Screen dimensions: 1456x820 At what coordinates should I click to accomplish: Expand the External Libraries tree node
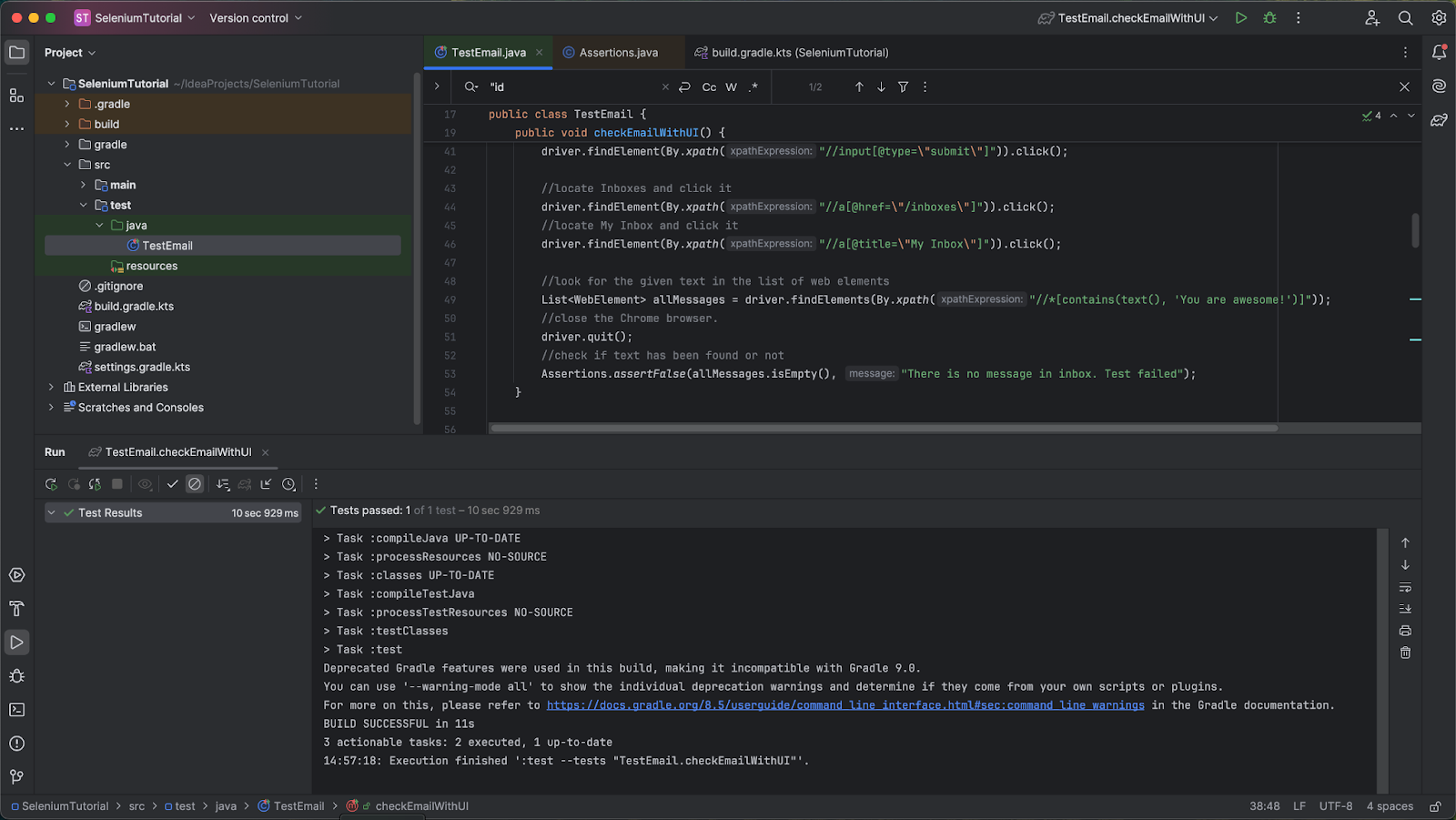pyautogui.click(x=51, y=388)
